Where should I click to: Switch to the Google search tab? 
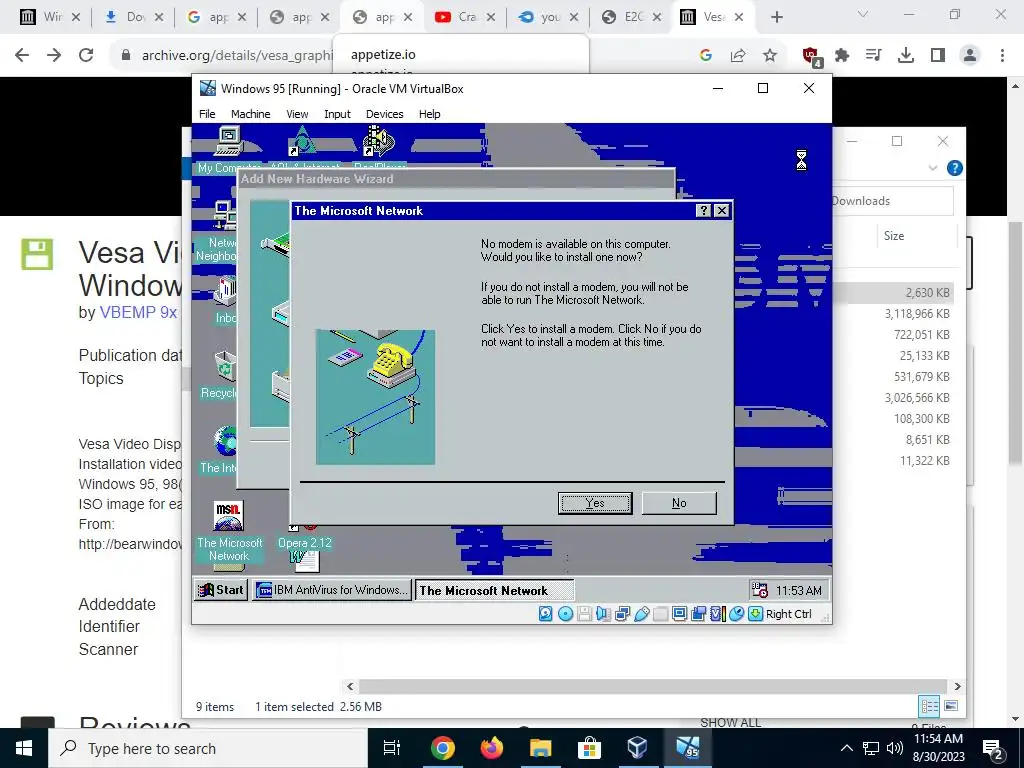tap(216, 17)
